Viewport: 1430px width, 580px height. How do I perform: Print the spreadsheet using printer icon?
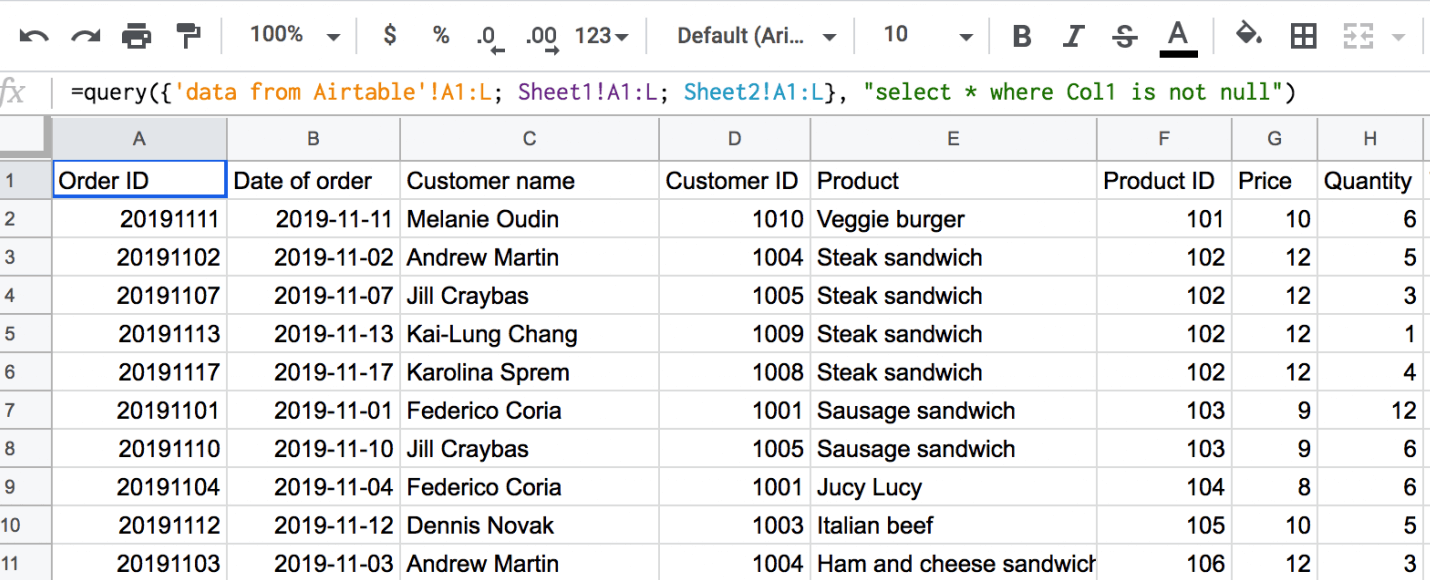(137, 37)
